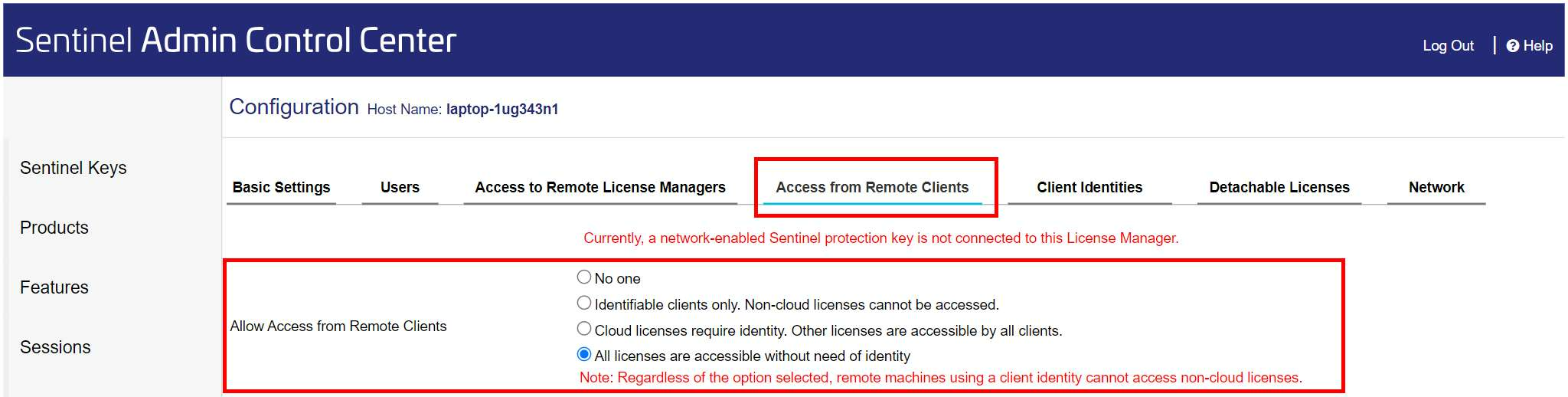Open Access to Remote License Managers tab
The image size is (1568, 397).
click(600, 187)
